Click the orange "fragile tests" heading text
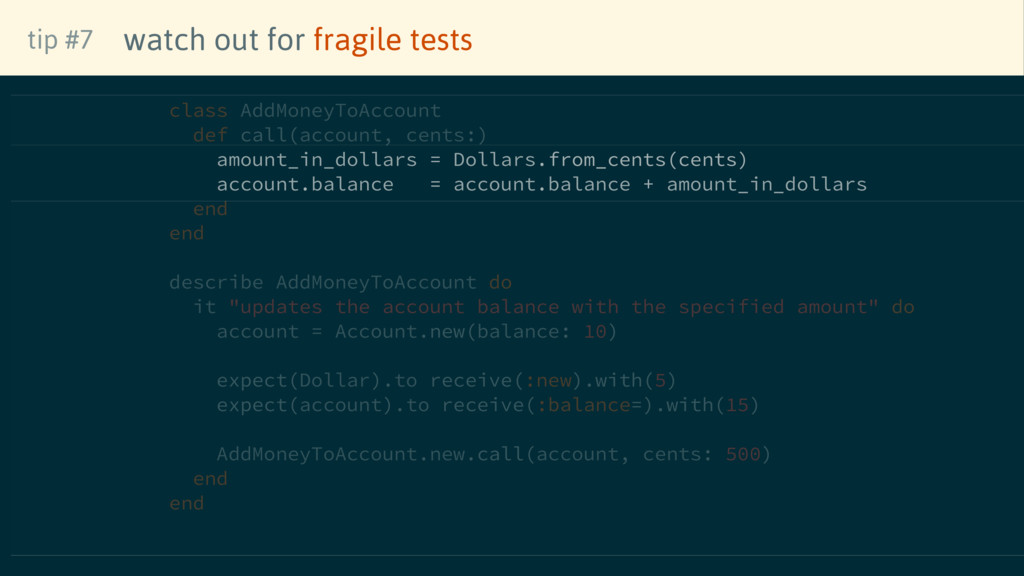Viewport: 1024px width, 576px height. (x=392, y=40)
